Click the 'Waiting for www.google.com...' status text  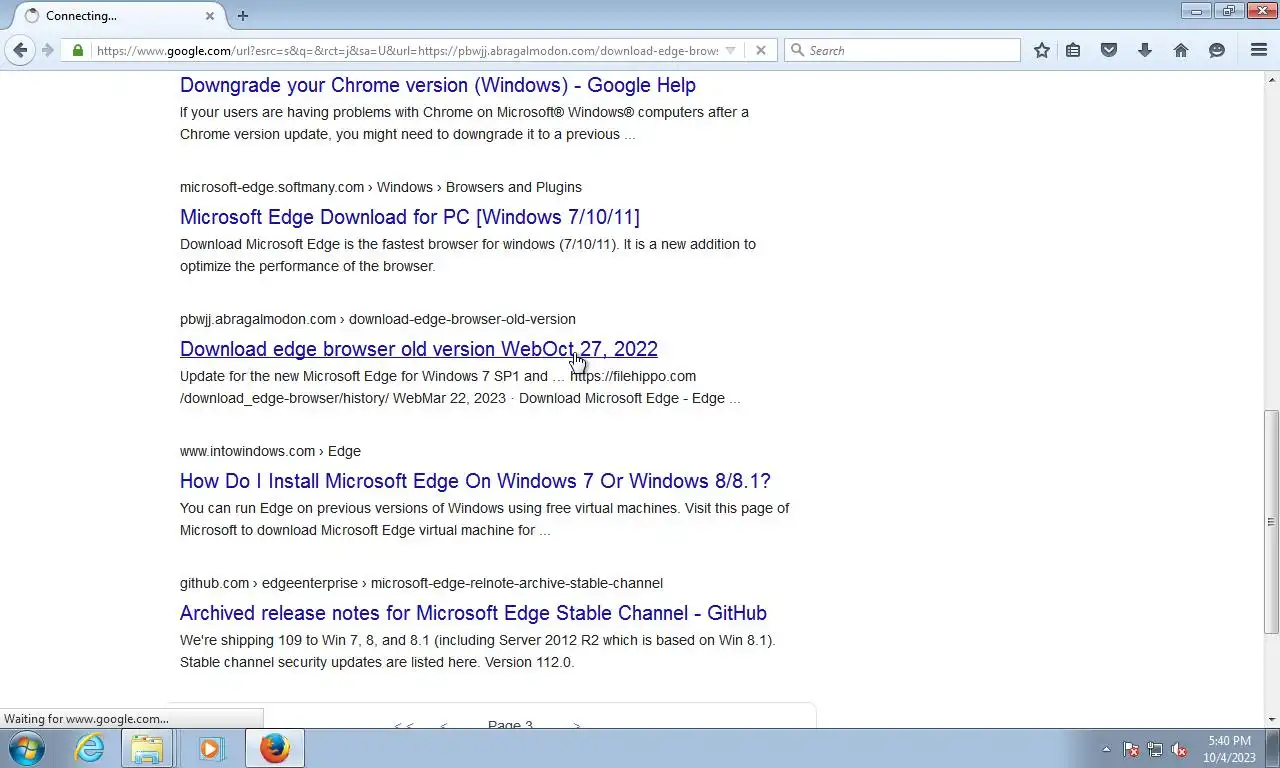click(86, 719)
